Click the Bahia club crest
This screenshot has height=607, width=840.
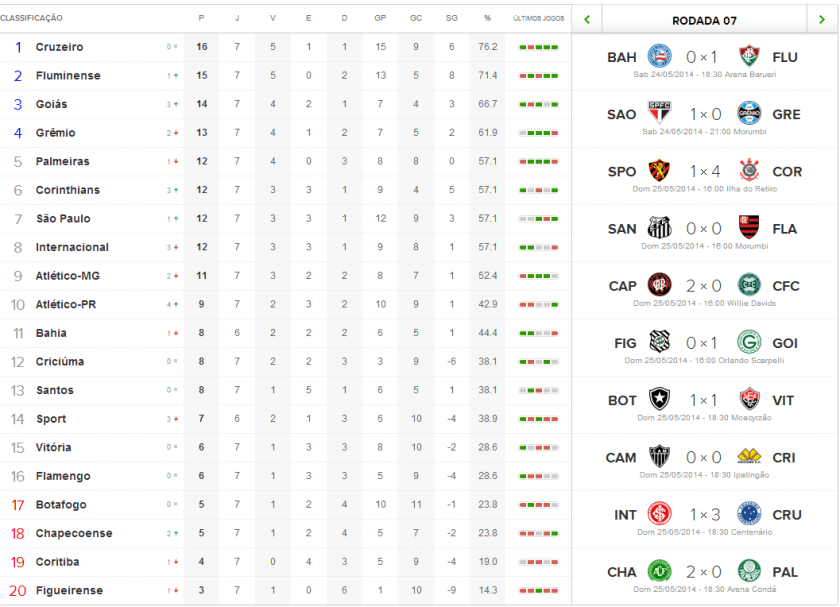[x=660, y=56]
